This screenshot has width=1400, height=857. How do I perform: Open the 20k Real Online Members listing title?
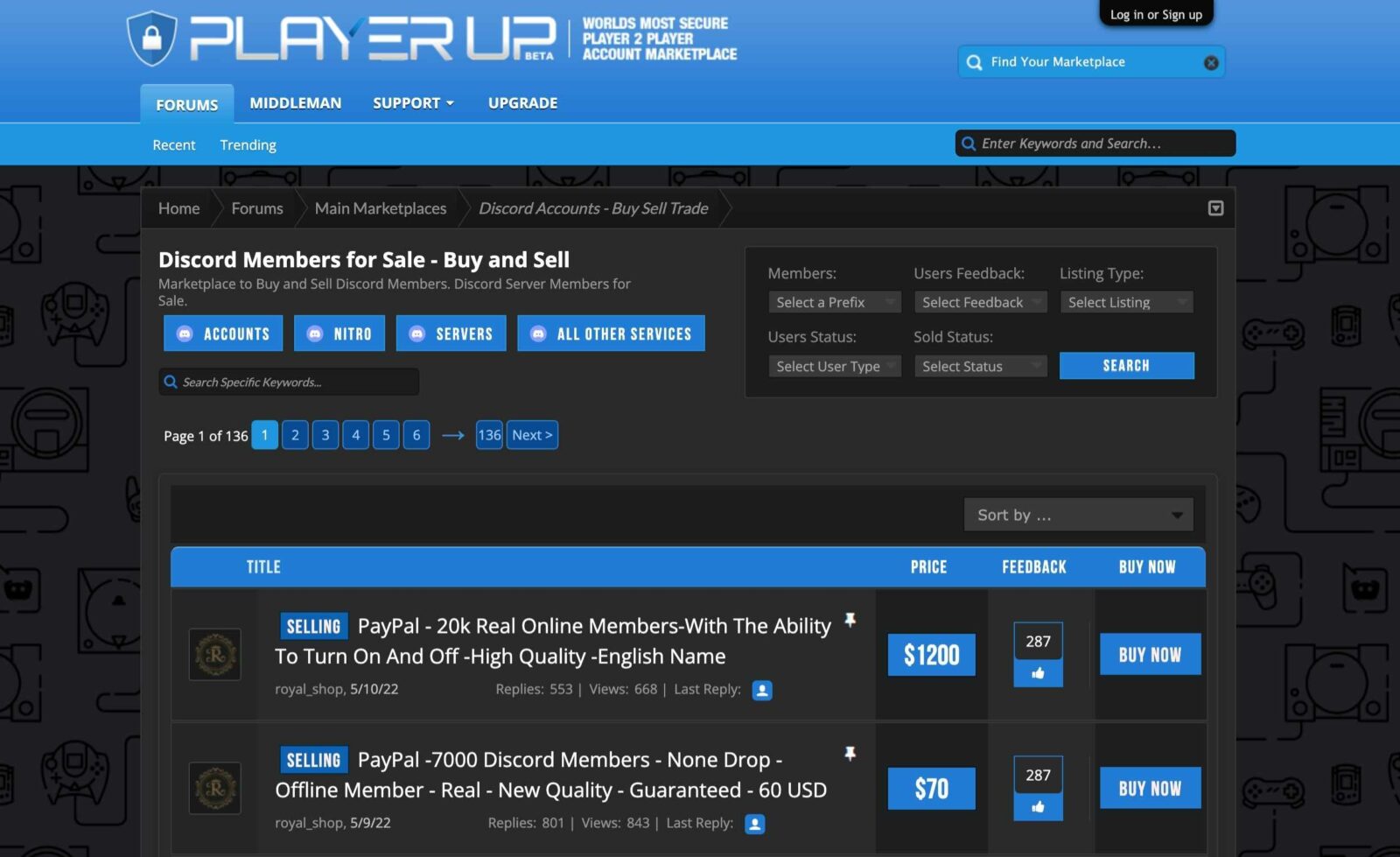(553, 641)
